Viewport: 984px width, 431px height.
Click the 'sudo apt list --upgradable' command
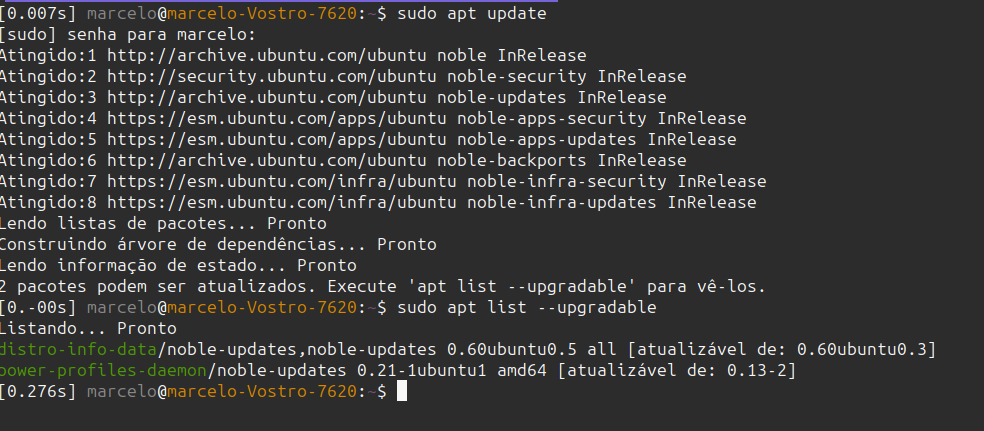click(526, 308)
